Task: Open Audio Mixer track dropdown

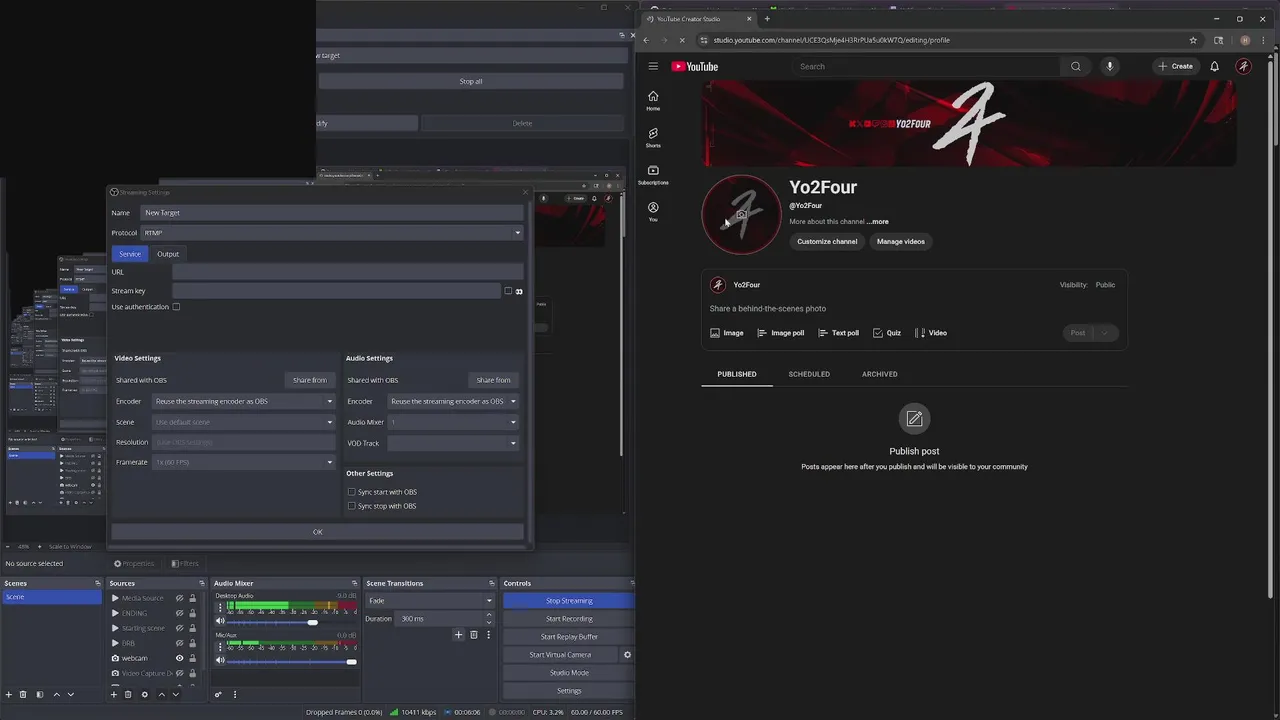Action: click(453, 422)
